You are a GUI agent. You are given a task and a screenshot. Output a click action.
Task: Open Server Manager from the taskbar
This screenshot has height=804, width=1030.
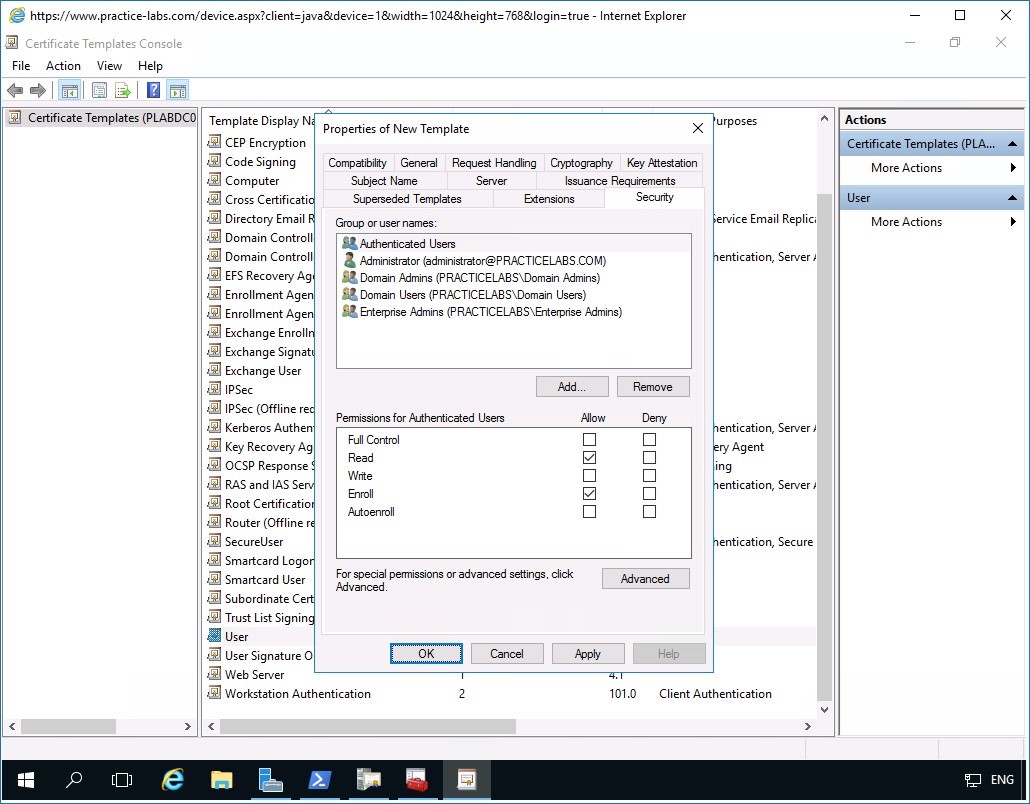270,780
